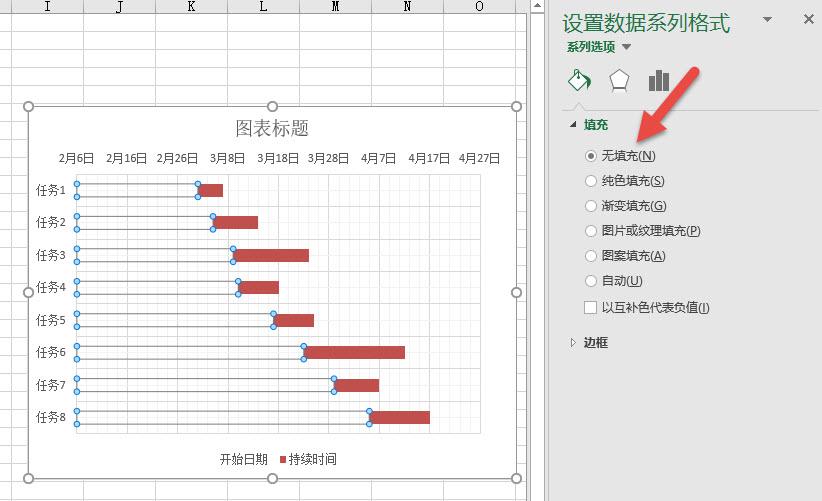Close the 设置数据系列格式 pane

(808, 19)
